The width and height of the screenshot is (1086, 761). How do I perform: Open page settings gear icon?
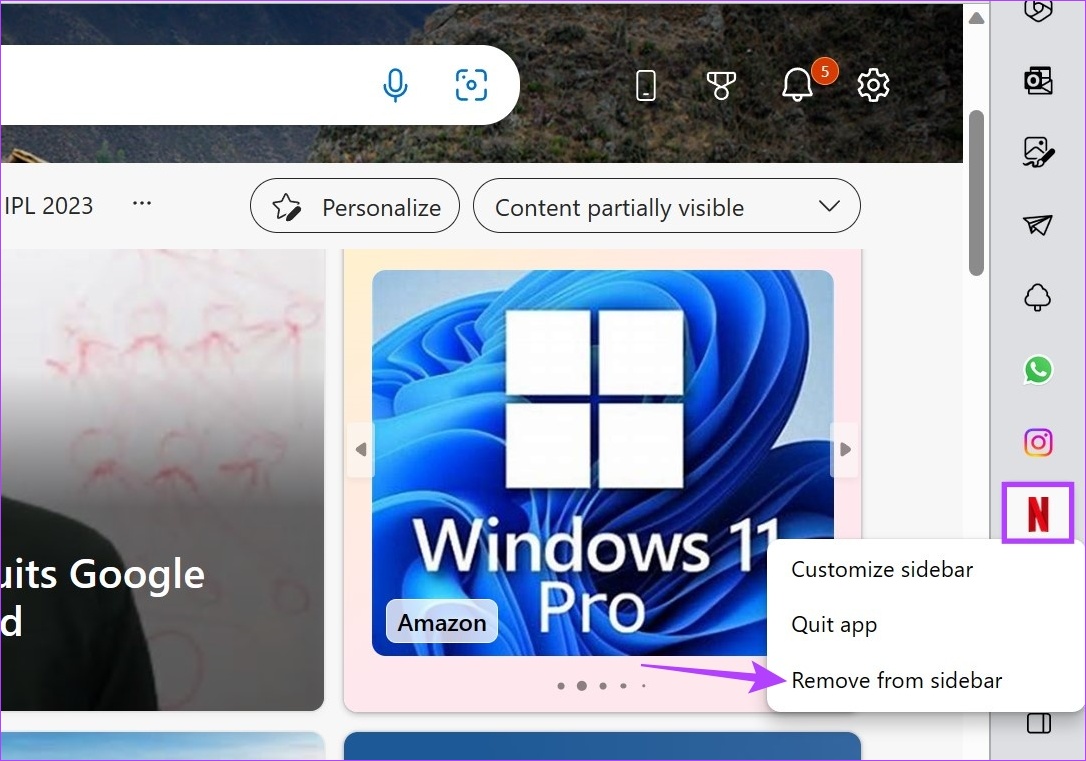873,85
